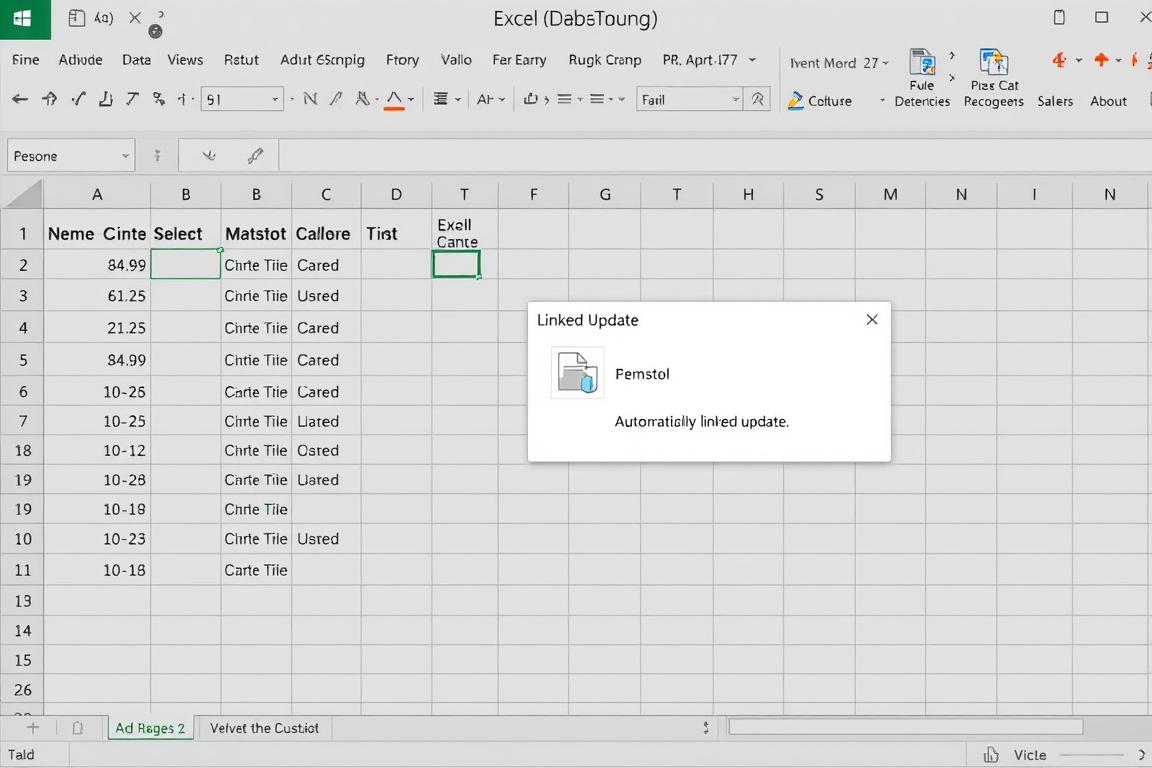Viewport: 1152px width, 768px height.
Task: Click the sort filter icon near Fail box
Action: pos(759,99)
